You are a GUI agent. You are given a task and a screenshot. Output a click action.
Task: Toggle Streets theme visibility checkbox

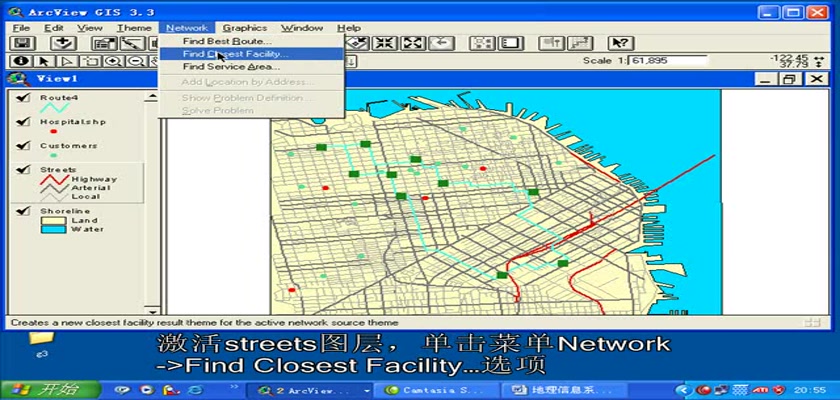click(23, 170)
